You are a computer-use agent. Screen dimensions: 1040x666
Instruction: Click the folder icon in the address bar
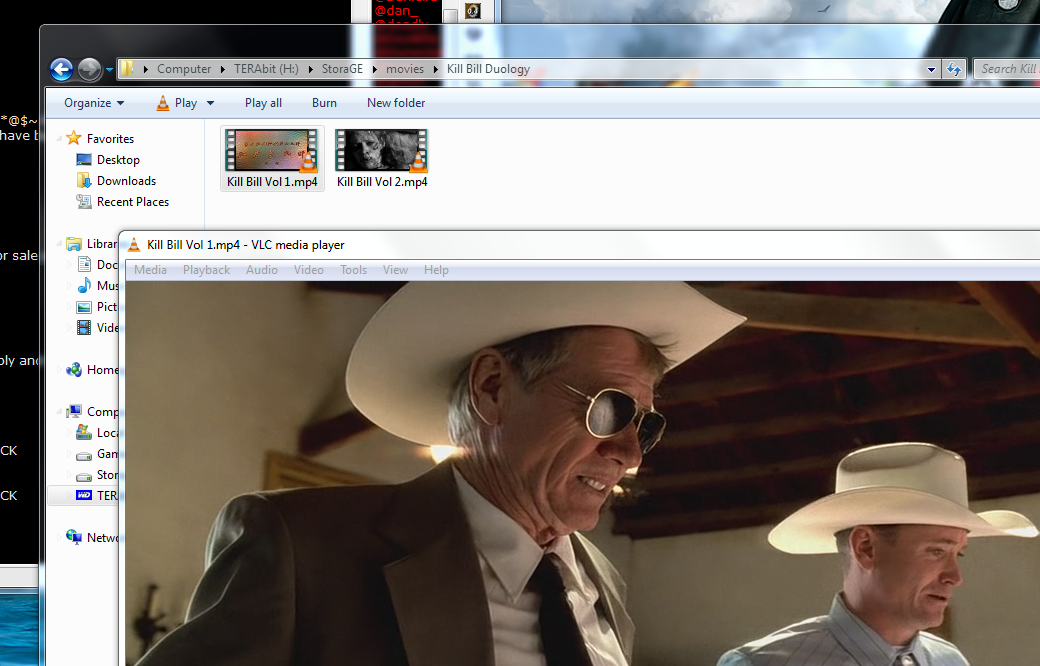127,68
